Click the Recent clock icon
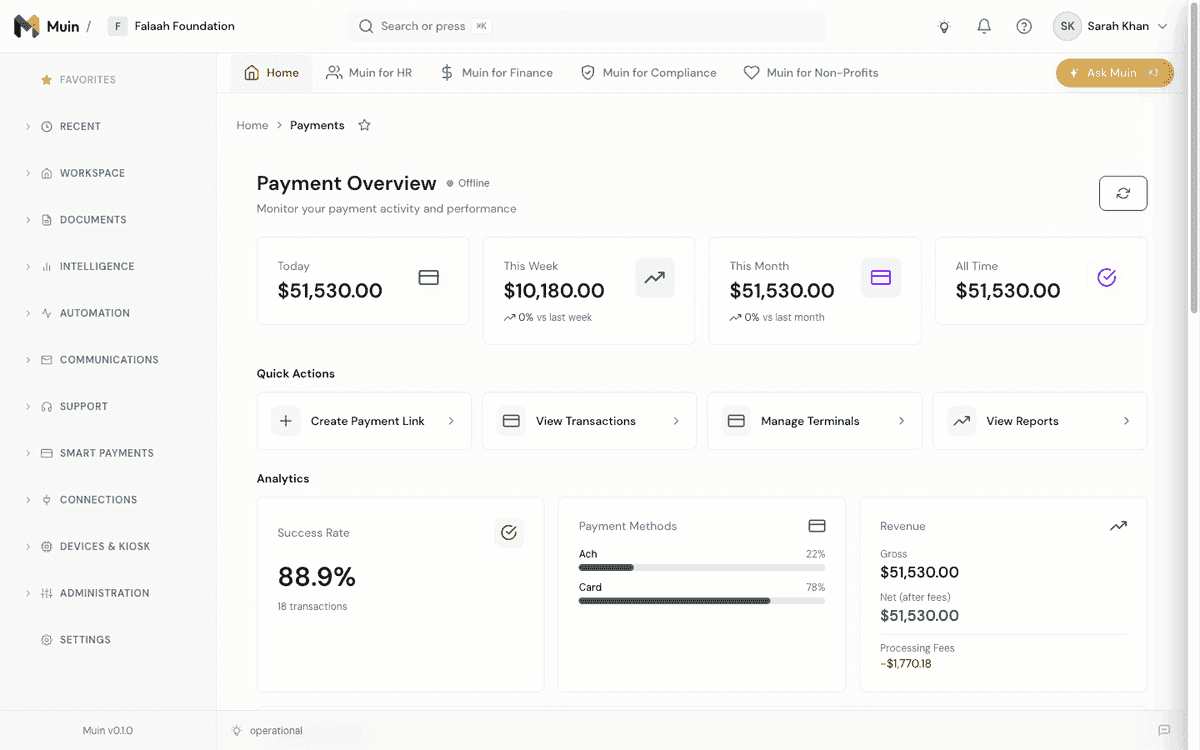Screen dimensions: 1200x750 click(x=46, y=127)
